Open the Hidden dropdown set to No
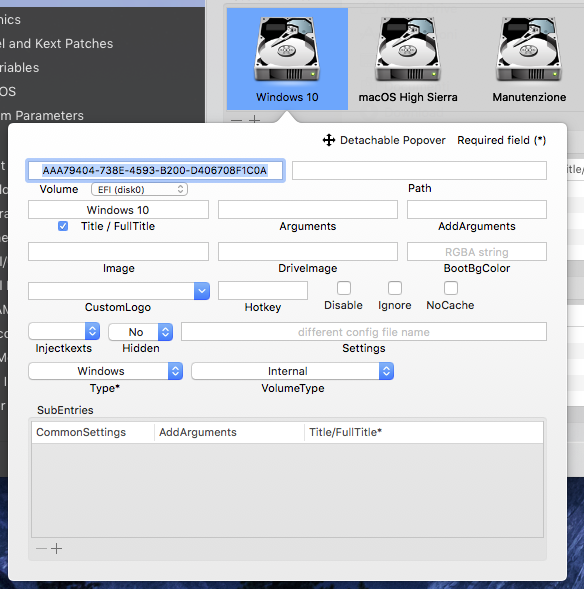 (140, 332)
